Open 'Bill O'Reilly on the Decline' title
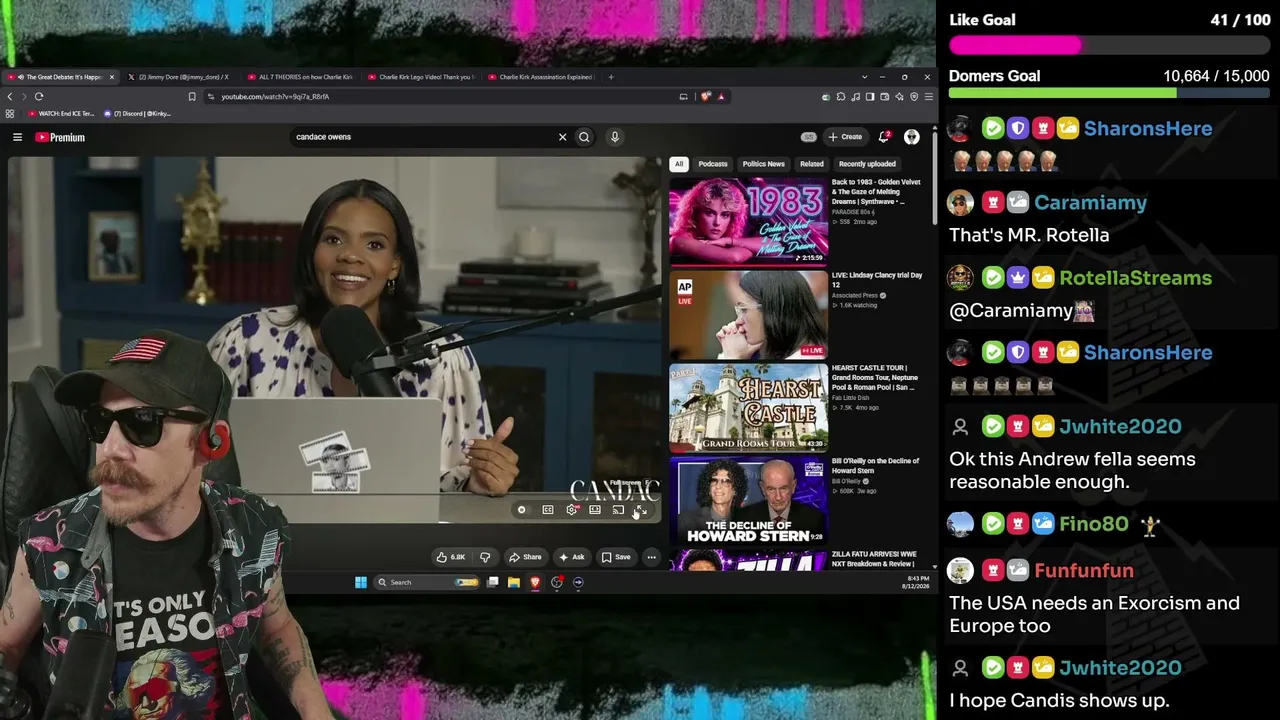Viewport: 1280px width, 720px height. [x=875, y=466]
